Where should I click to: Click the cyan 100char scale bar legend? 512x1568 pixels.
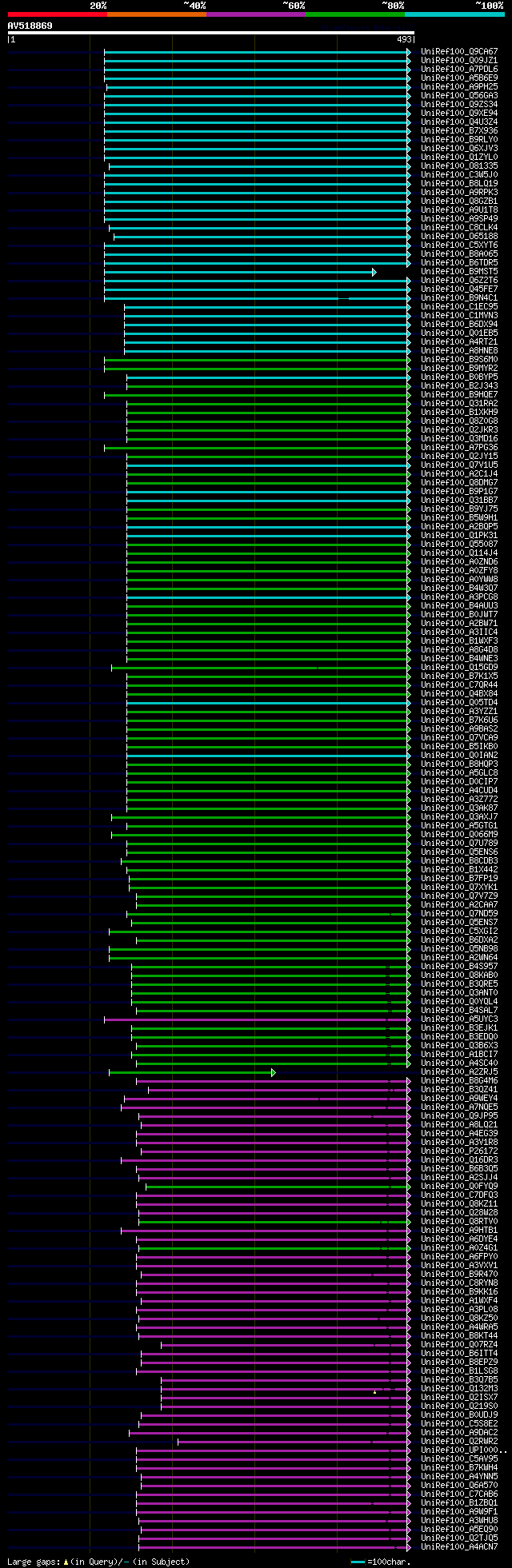tap(358, 1562)
